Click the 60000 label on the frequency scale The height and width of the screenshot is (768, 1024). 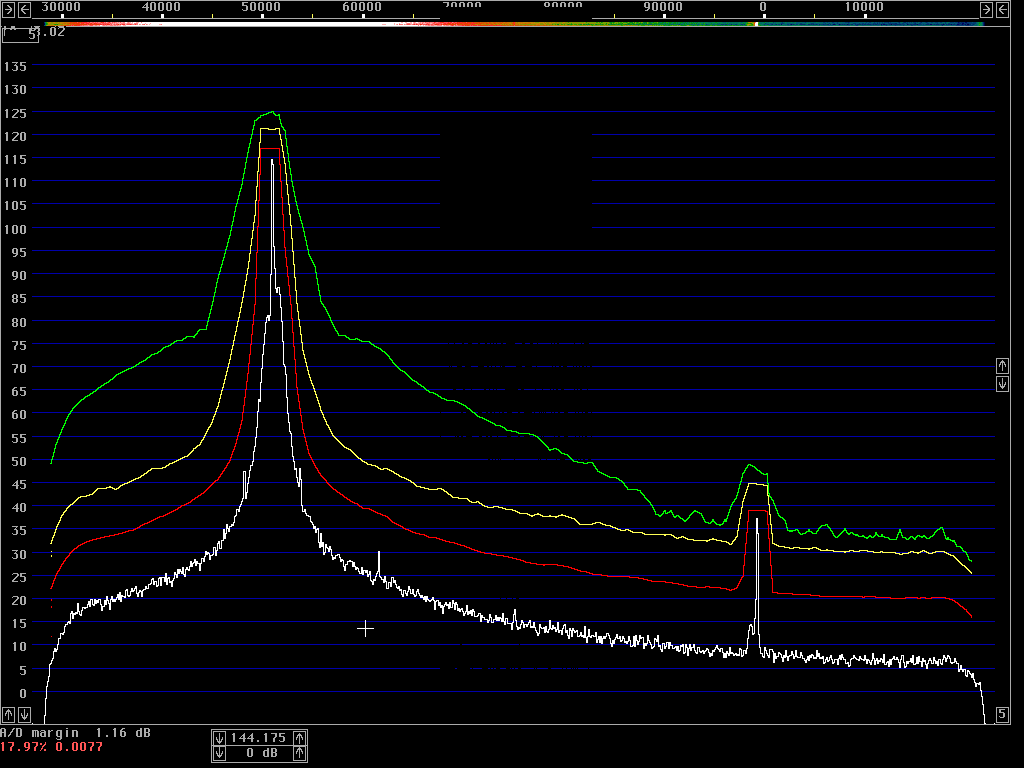point(362,7)
